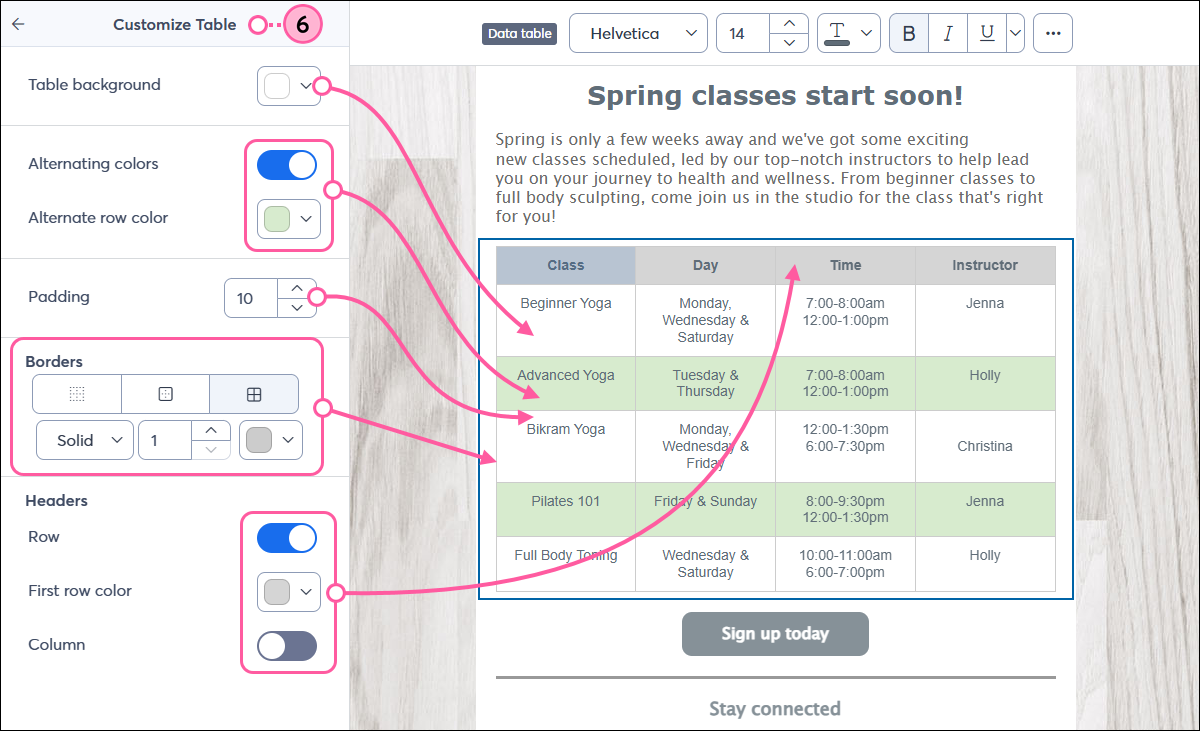Select the Time header cell
Viewport: 1200px width, 731px height.
point(845,265)
